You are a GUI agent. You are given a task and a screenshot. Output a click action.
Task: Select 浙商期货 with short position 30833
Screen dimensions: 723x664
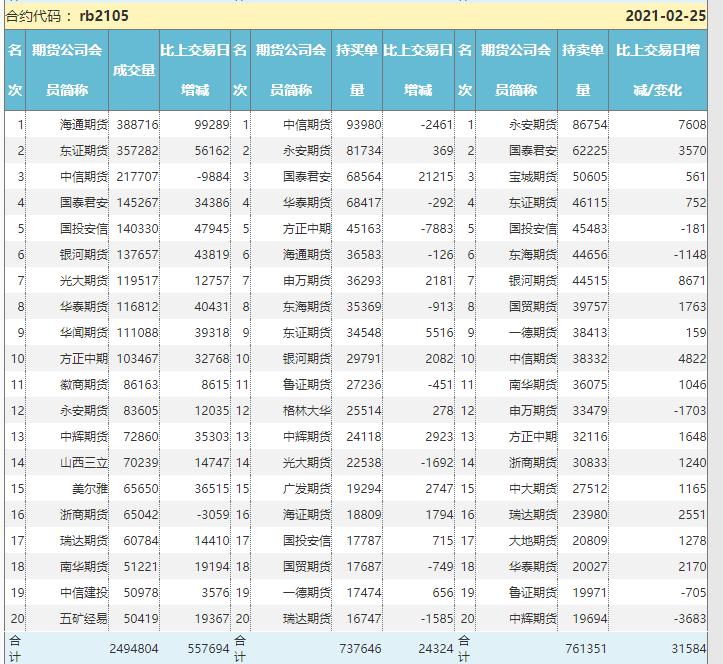tap(533, 462)
